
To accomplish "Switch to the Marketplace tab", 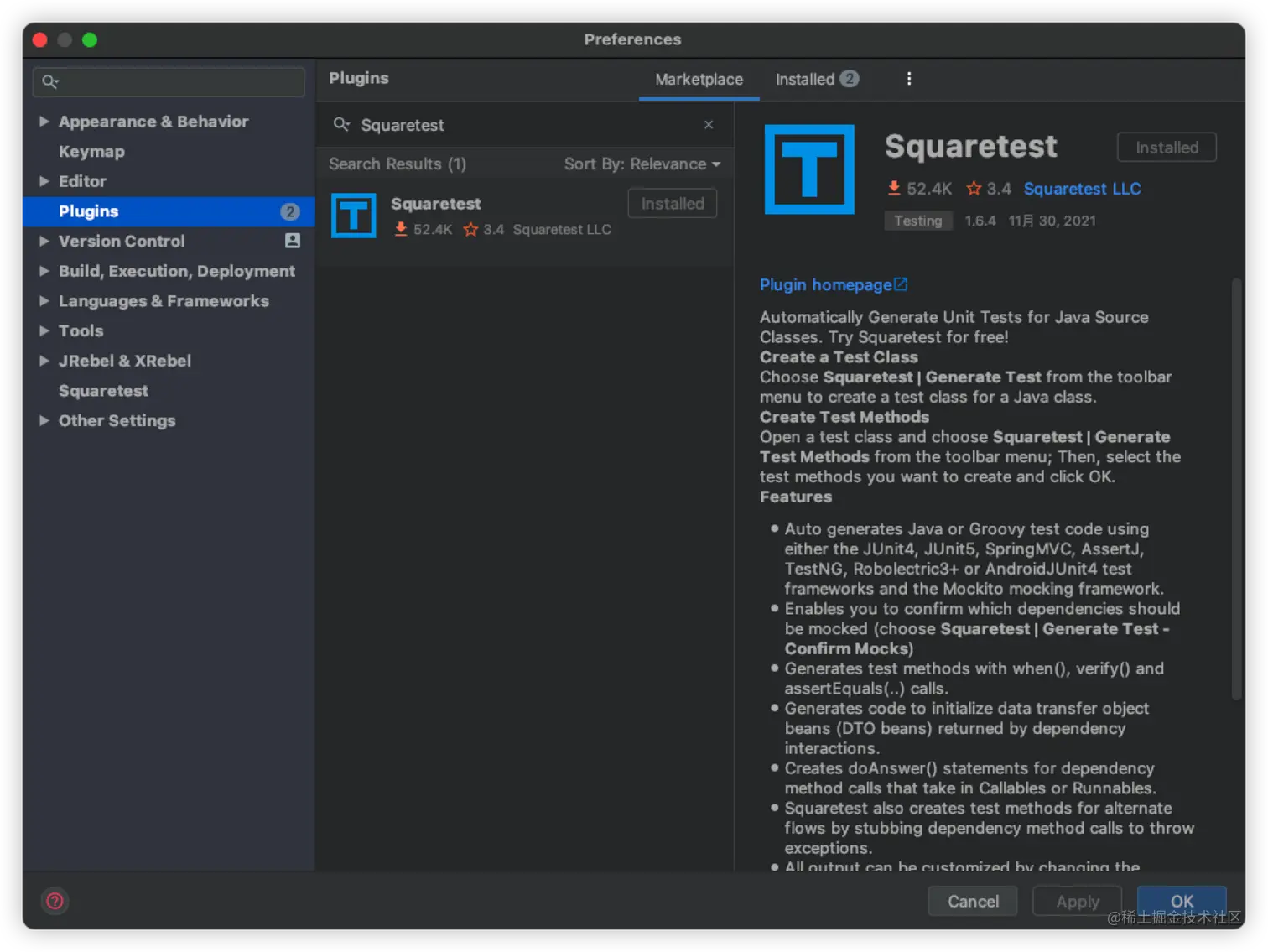I will [699, 79].
